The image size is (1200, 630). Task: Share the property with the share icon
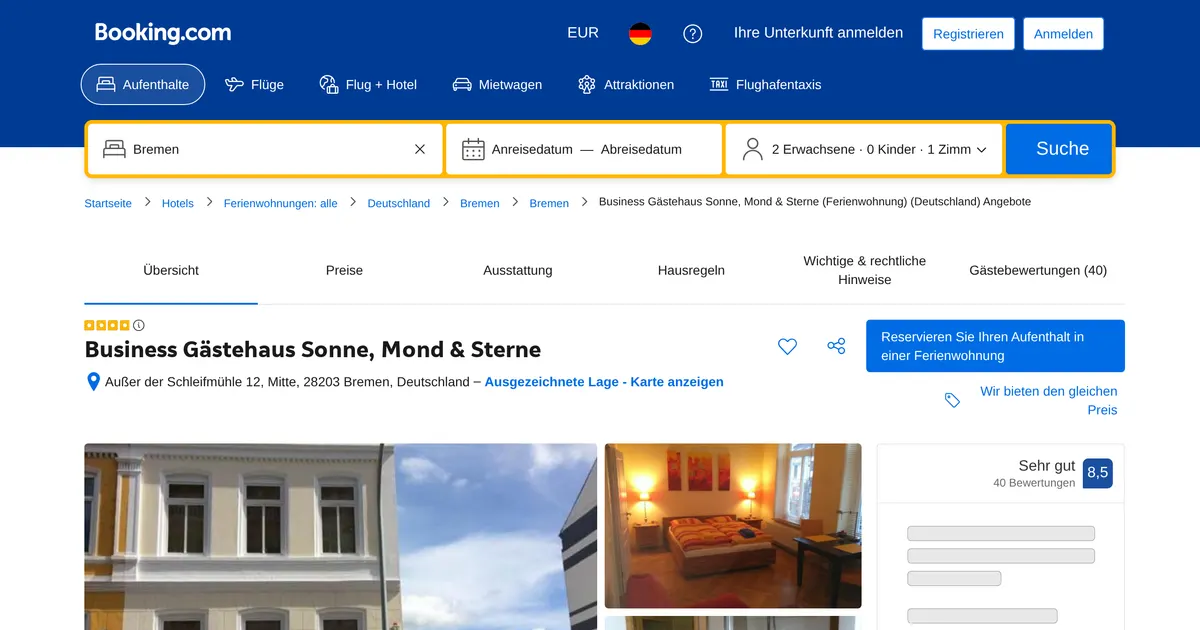(837, 346)
